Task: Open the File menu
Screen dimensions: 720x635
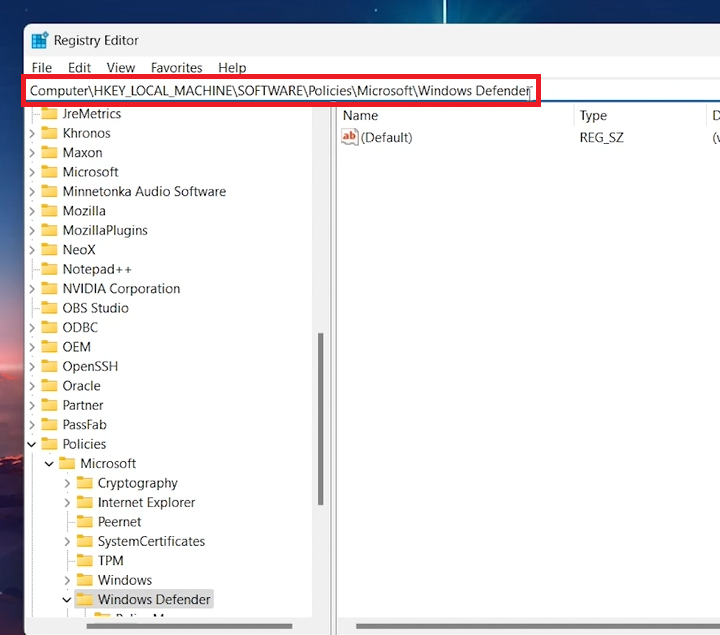Action: [x=41, y=68]
